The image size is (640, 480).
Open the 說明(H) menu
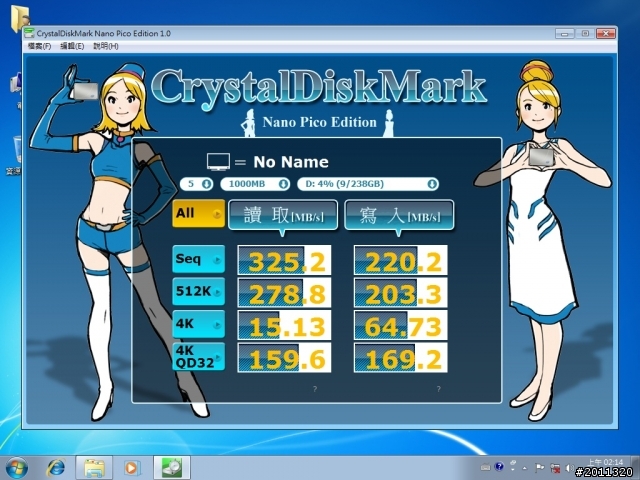106,46
